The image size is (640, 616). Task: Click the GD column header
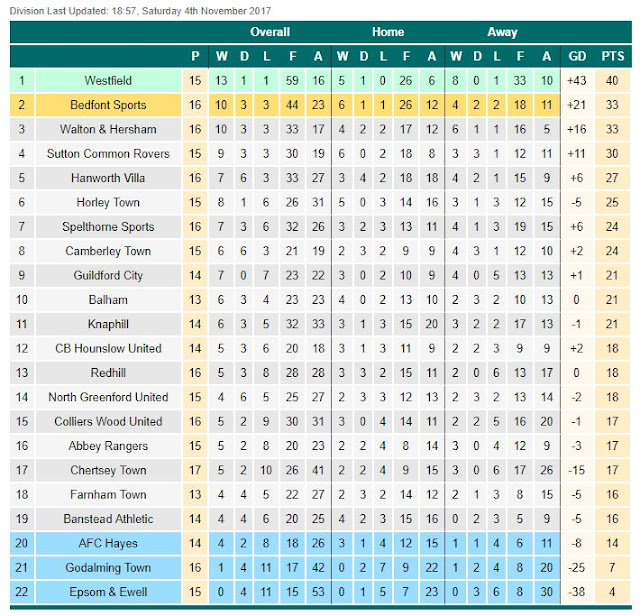[577, 56]
